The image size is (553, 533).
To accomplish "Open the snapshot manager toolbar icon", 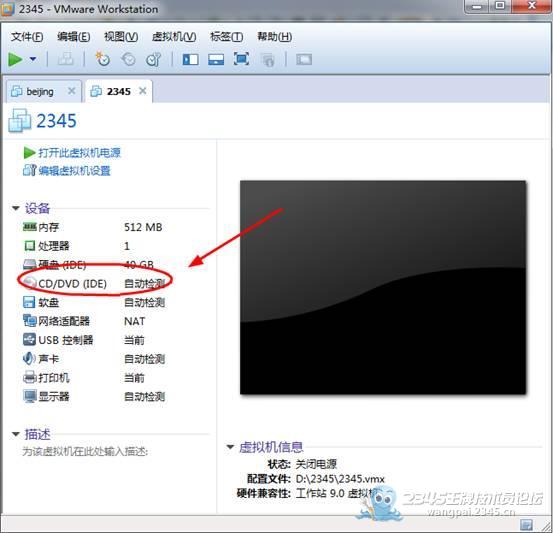I will [154, 59].
